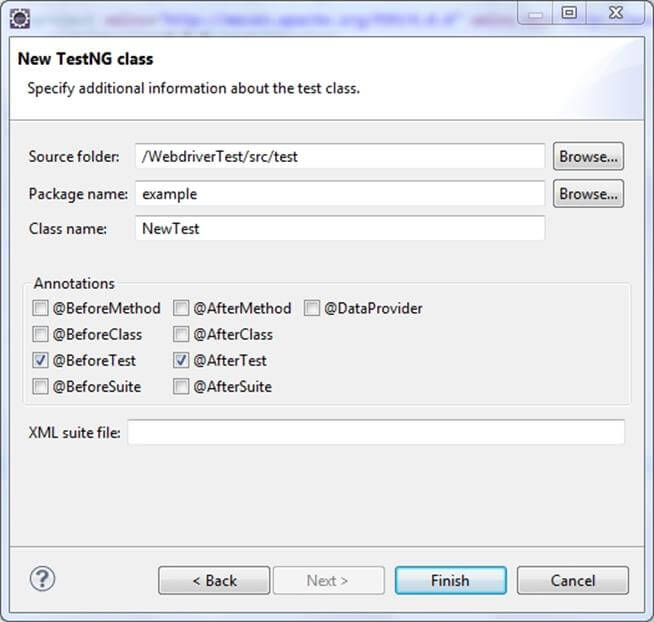Browse for the package name
Screen dimensions: 654x622
(x=589, y=194)
